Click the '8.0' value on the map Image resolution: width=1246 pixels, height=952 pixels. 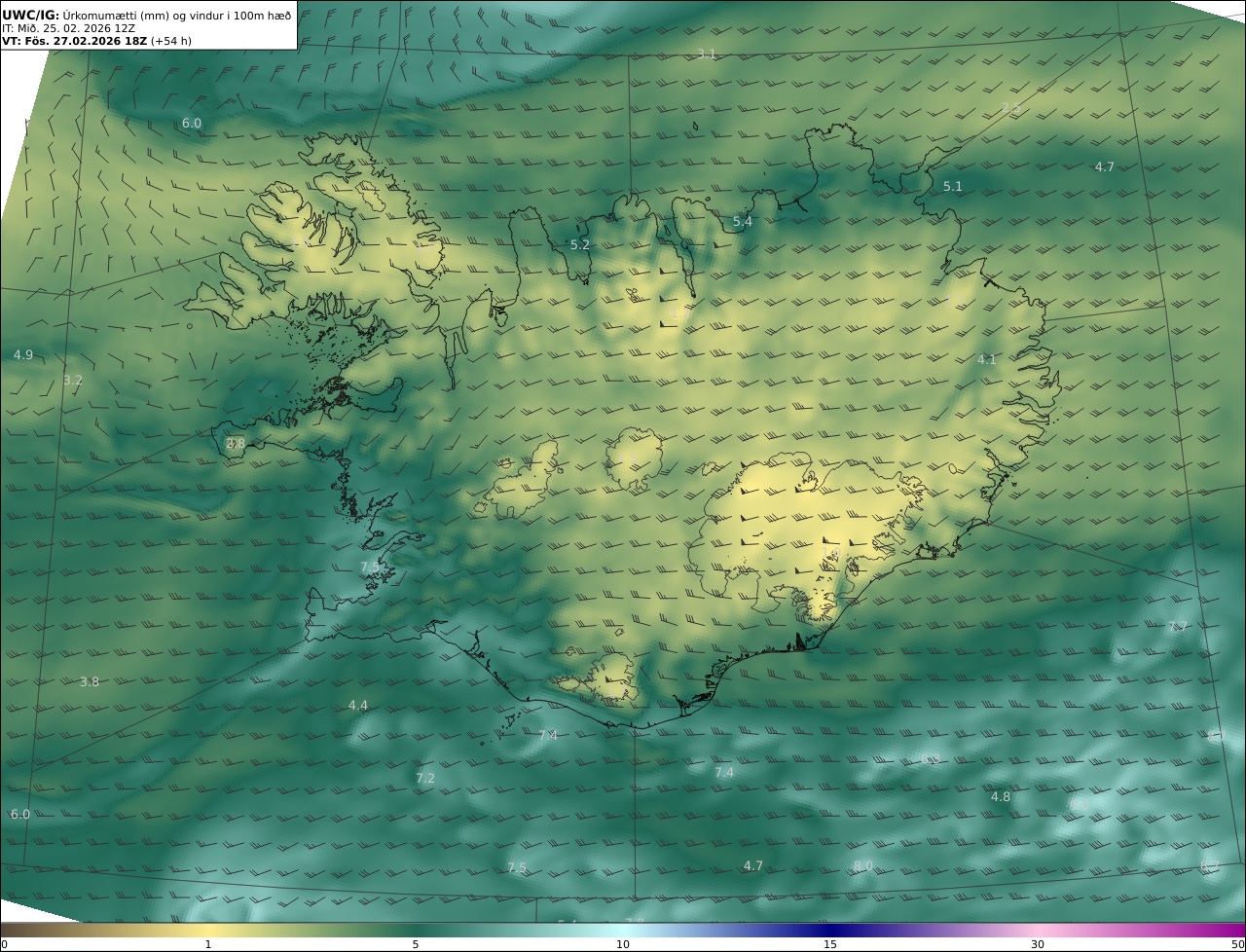click(x=863, y=866)
